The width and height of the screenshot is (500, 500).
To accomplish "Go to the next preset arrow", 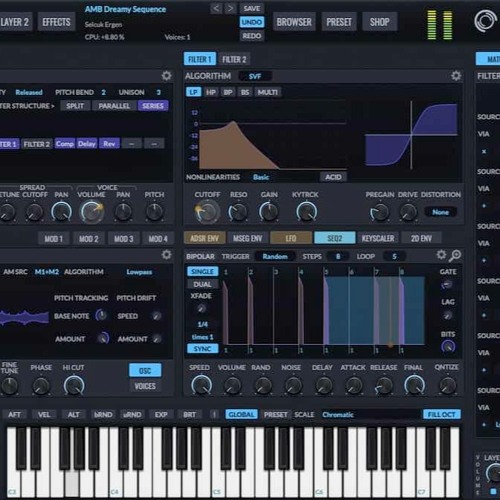I will point(230,8).
